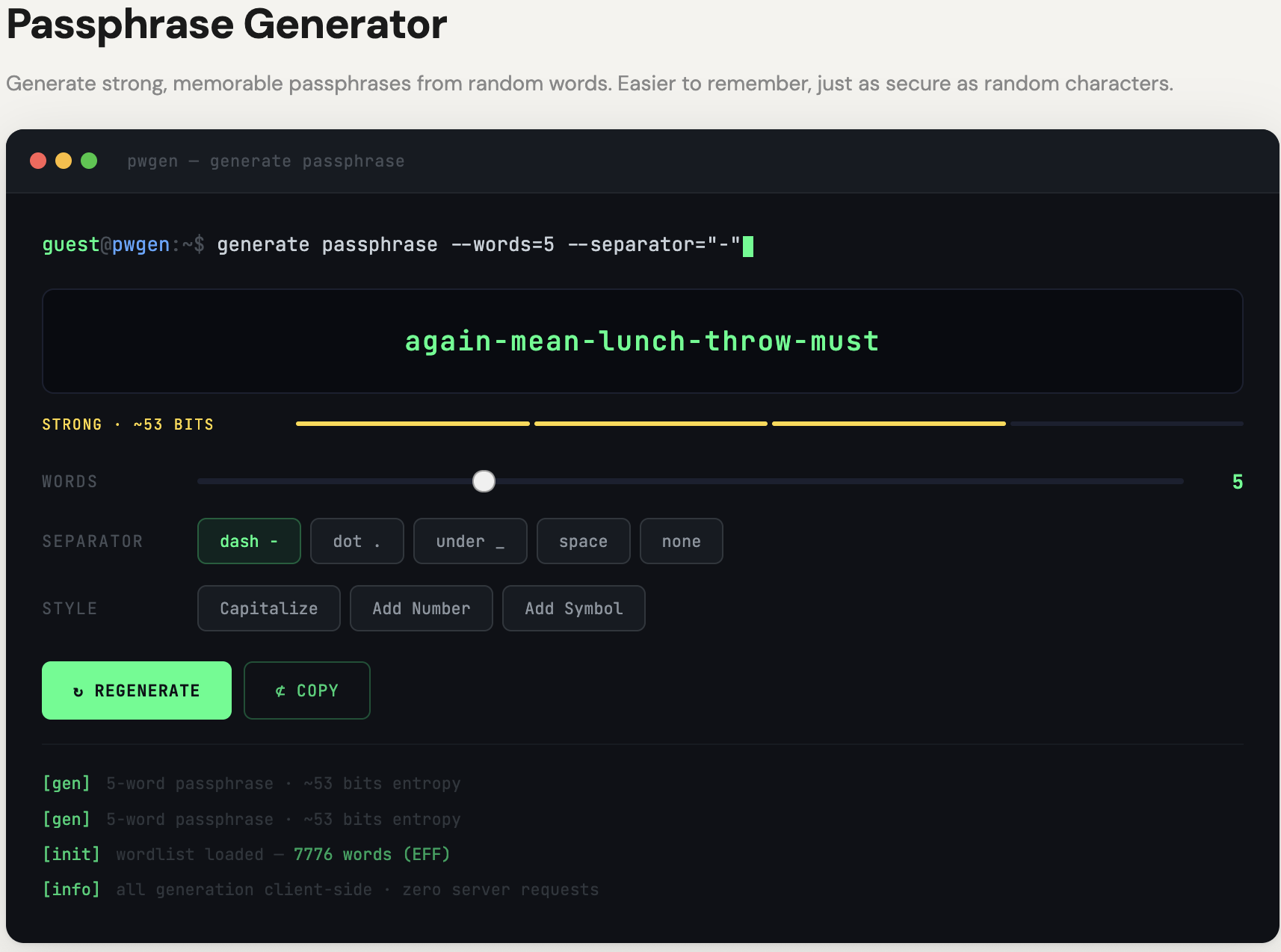
Task: Enable the Add Number style
Action: (422, 608)
